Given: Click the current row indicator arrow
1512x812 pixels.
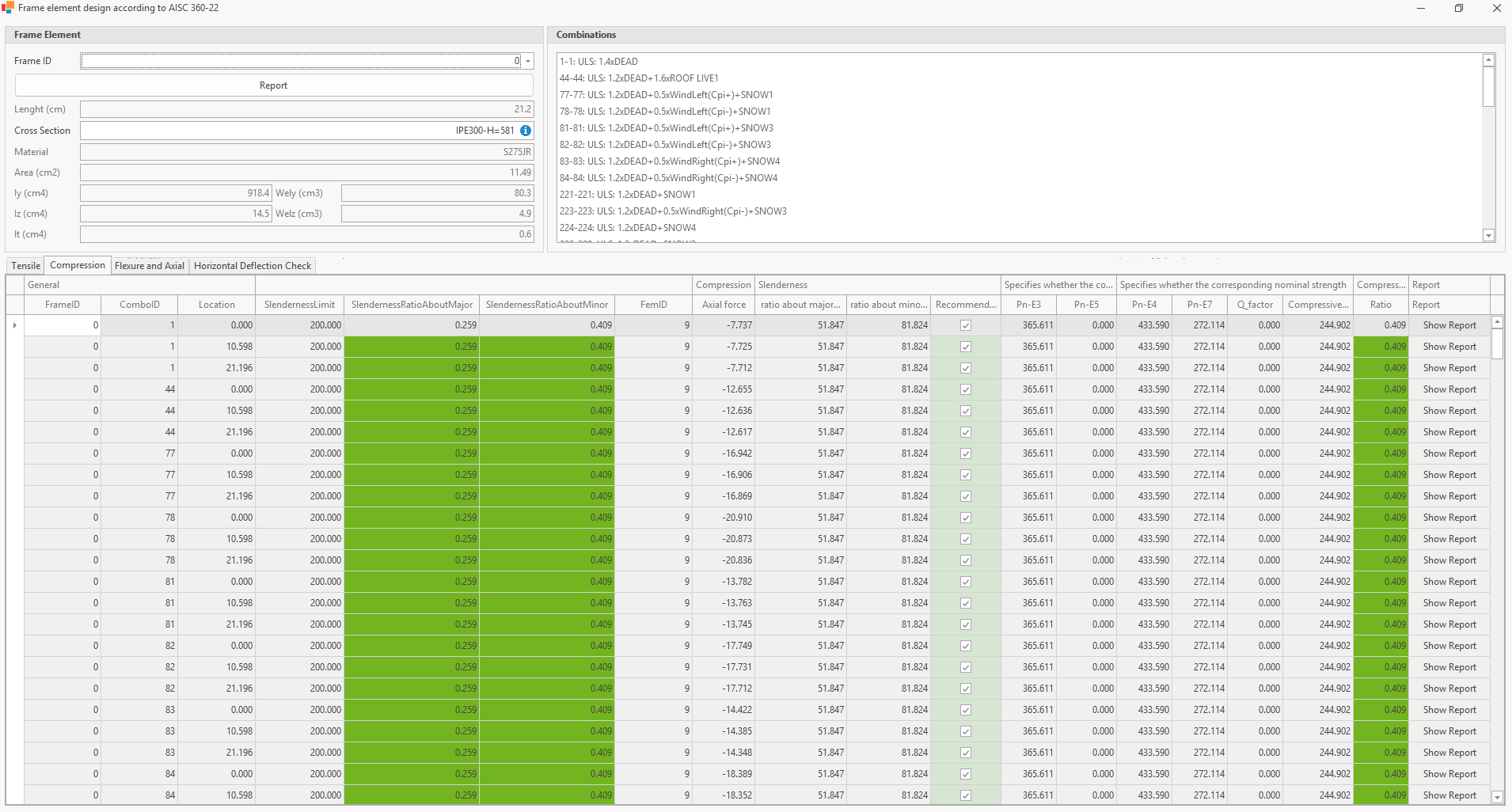Looking at the screenshot, I should point(15,325).
